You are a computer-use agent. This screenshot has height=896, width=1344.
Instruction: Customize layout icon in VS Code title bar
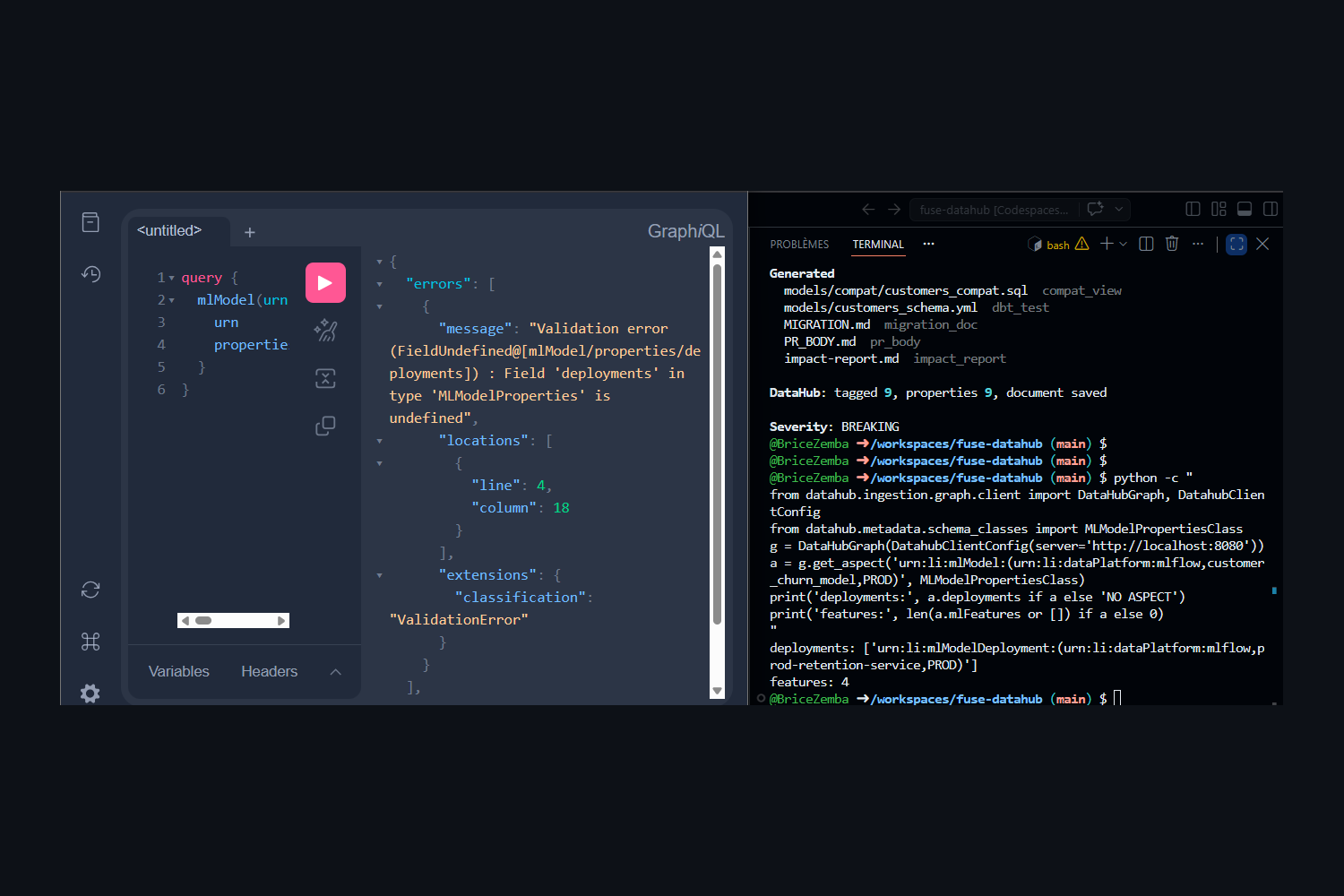coord(1219,209)
